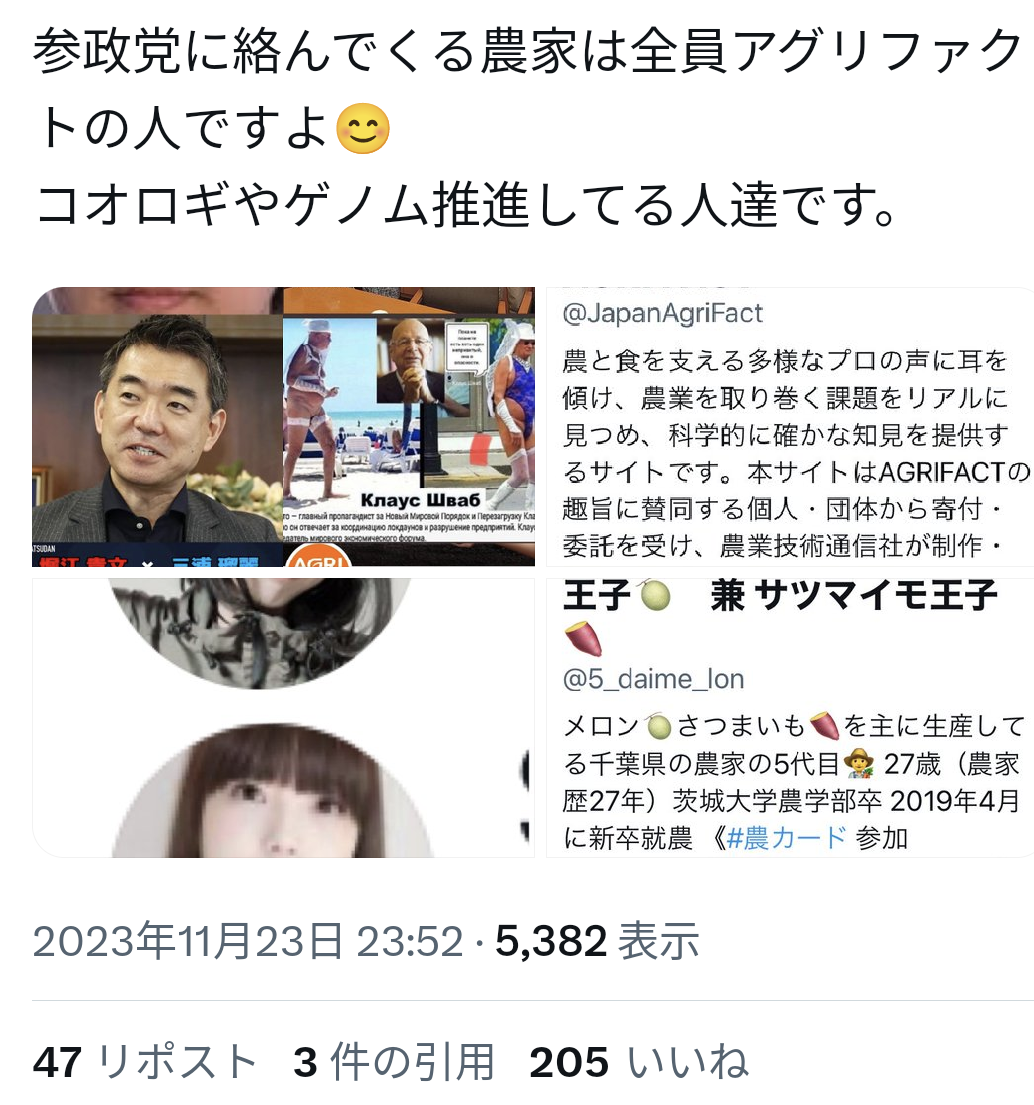Open the bottom-left image with circular avatars
The height and width of the screenshot is (1105, 1034).
283,717
